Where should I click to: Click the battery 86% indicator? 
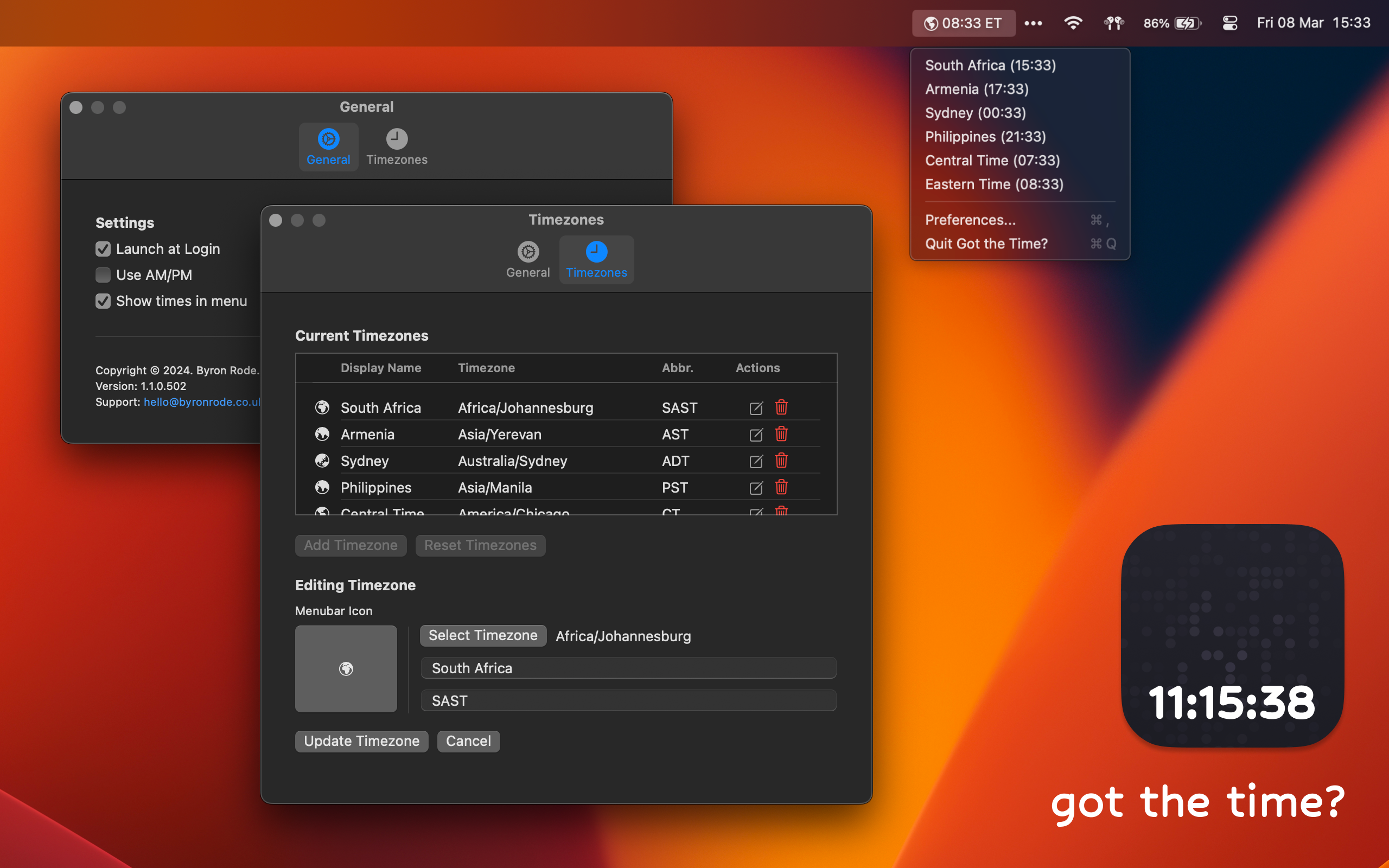(1172, 23)
